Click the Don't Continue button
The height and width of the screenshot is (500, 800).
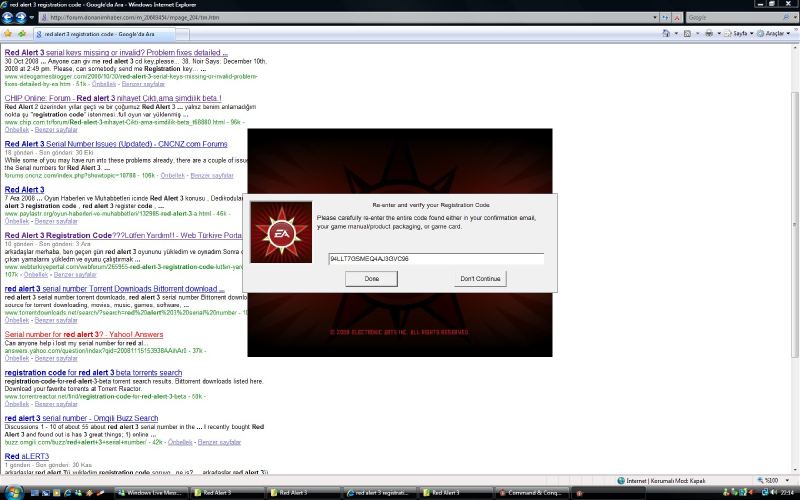(x=480, y=279)
